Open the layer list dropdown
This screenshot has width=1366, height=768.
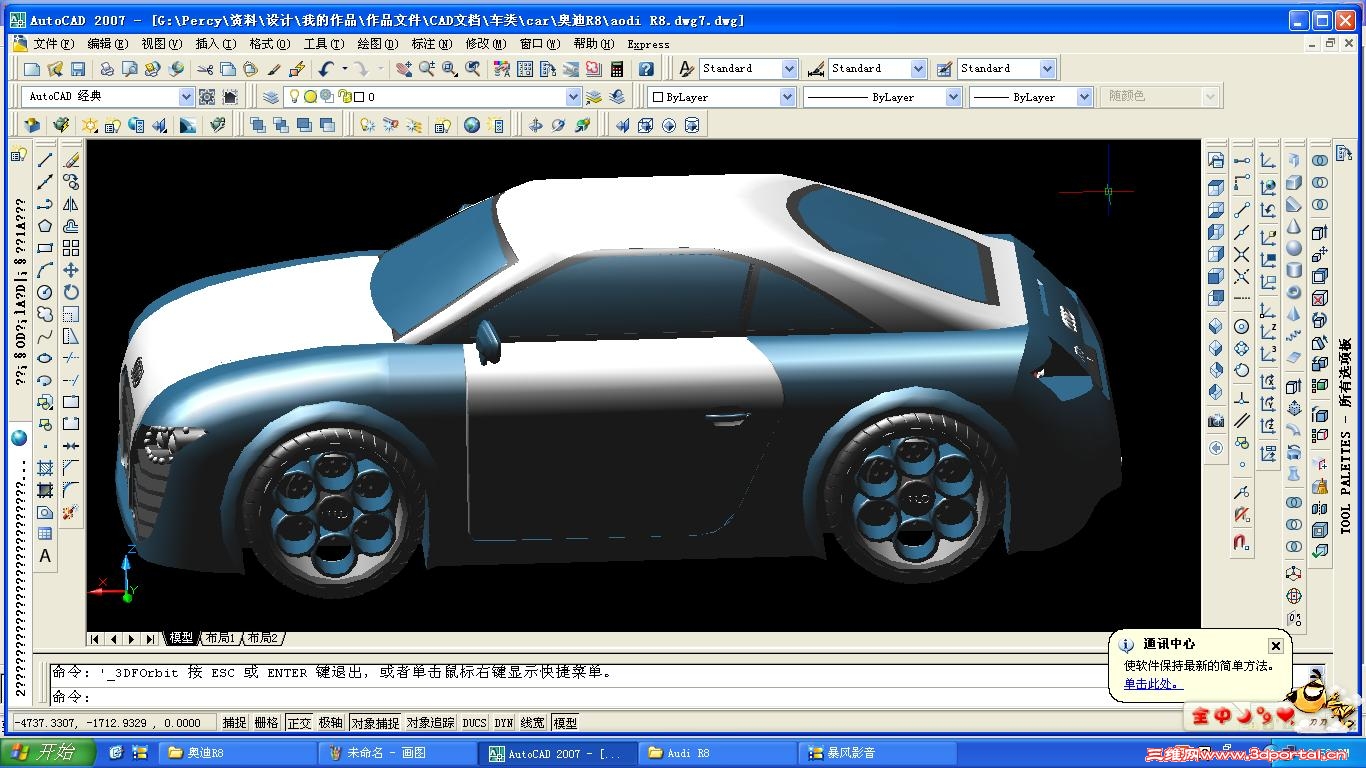tap(573, 97)
